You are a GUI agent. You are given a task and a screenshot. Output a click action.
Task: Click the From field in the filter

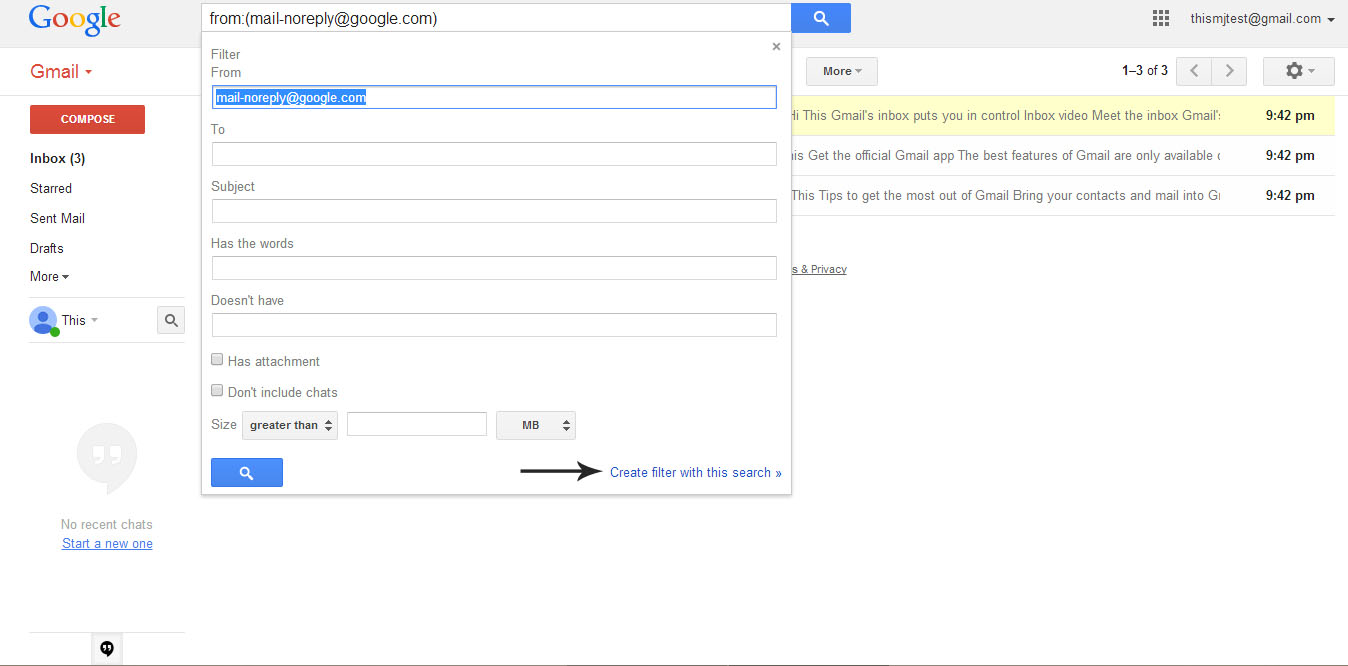pos(494,97)
